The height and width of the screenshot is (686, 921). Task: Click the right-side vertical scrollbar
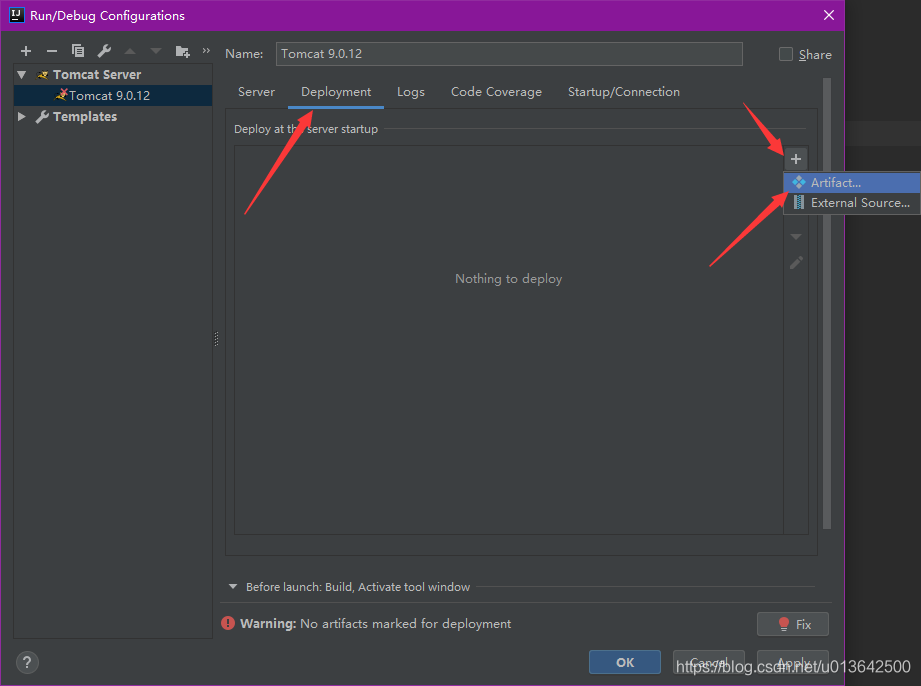pyautogui.click(x=827, y=304)
